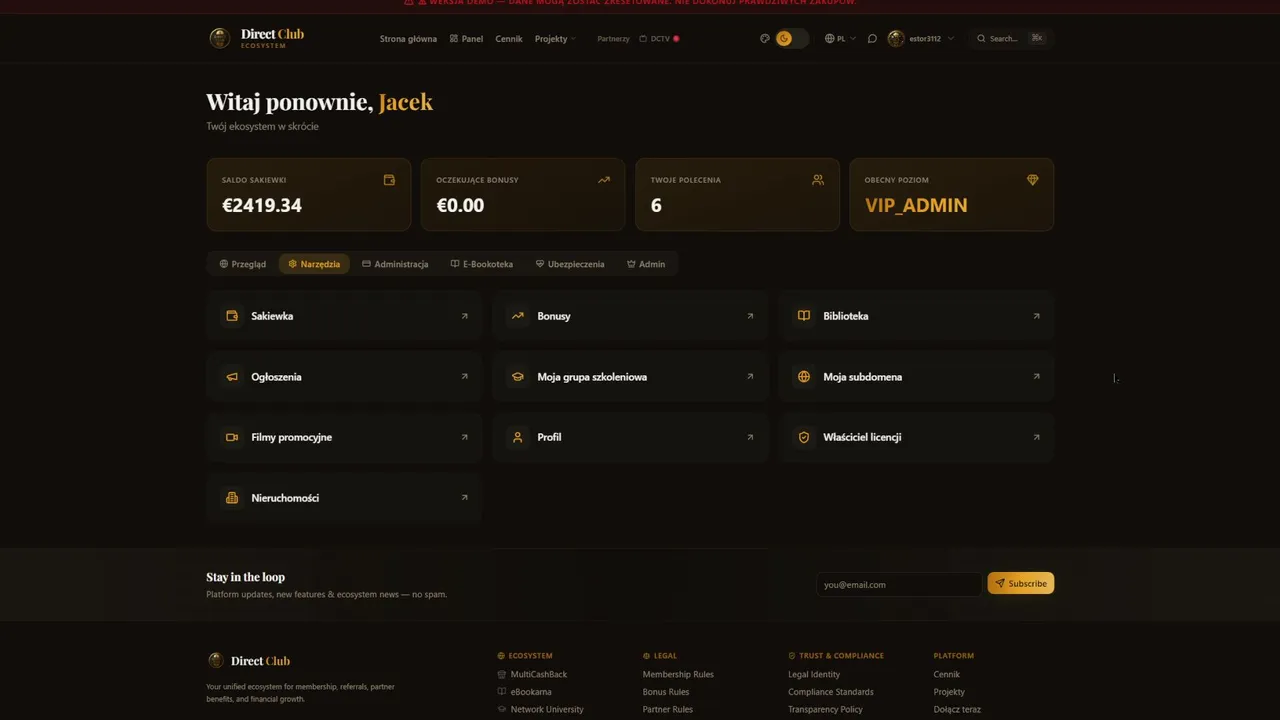Click the €2419.34 wallet balance value
The width and height of the screenshot is (1280, 720).
click(262, 205)
